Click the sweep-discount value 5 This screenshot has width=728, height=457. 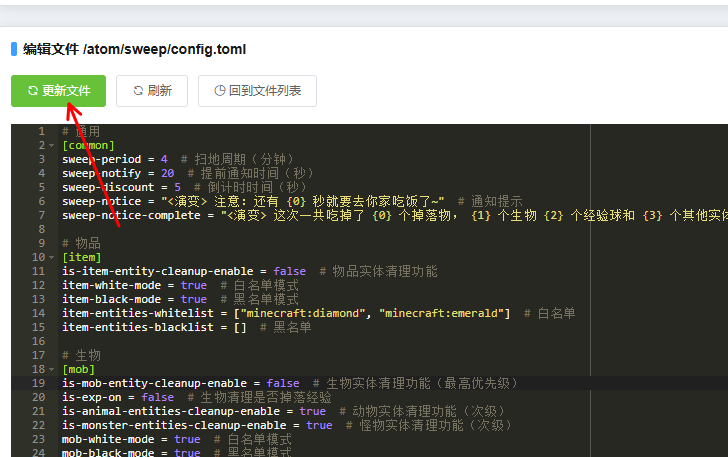(x=177, y=187)
